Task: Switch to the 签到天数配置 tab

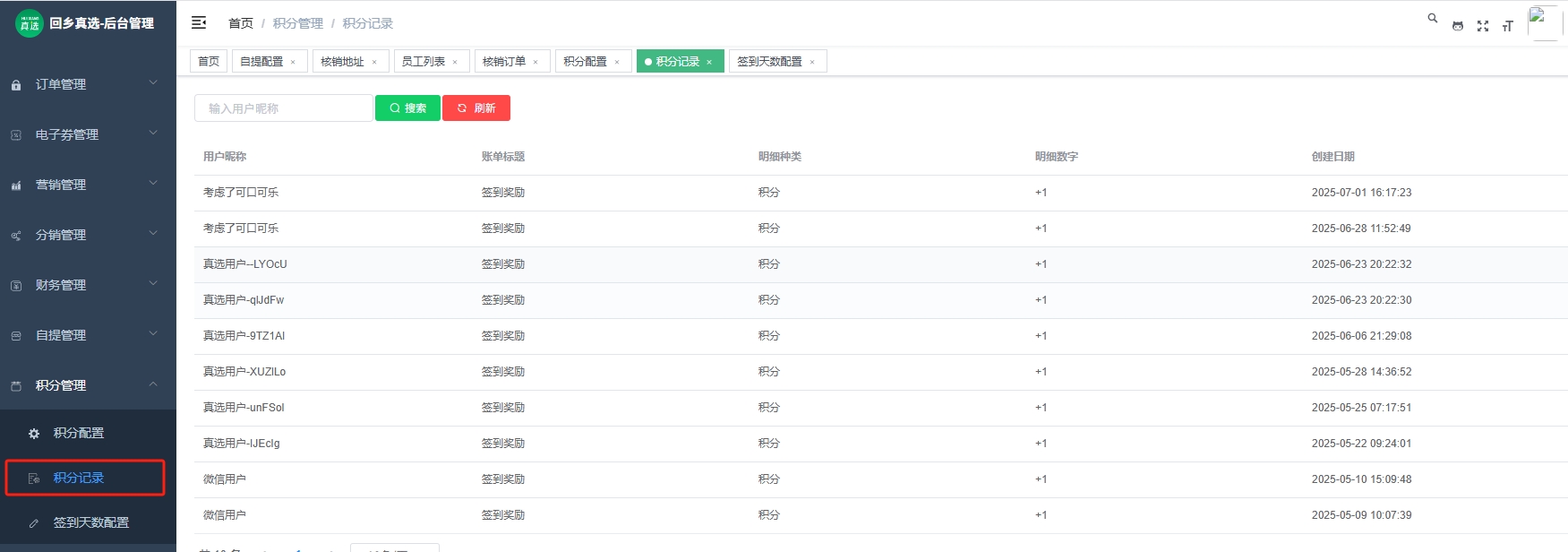Action: point(769,61)
